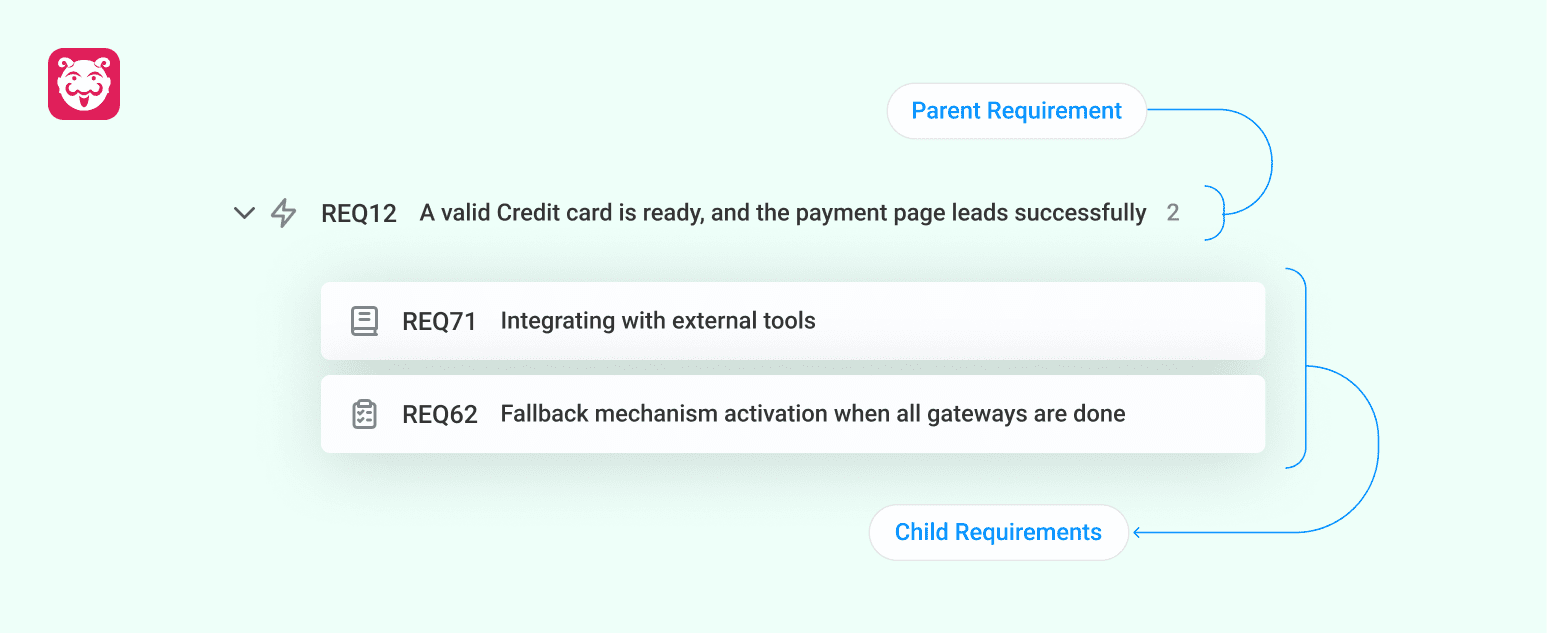Select the REQ71 identifier label
1547x633 pixels.
[438, 320]
